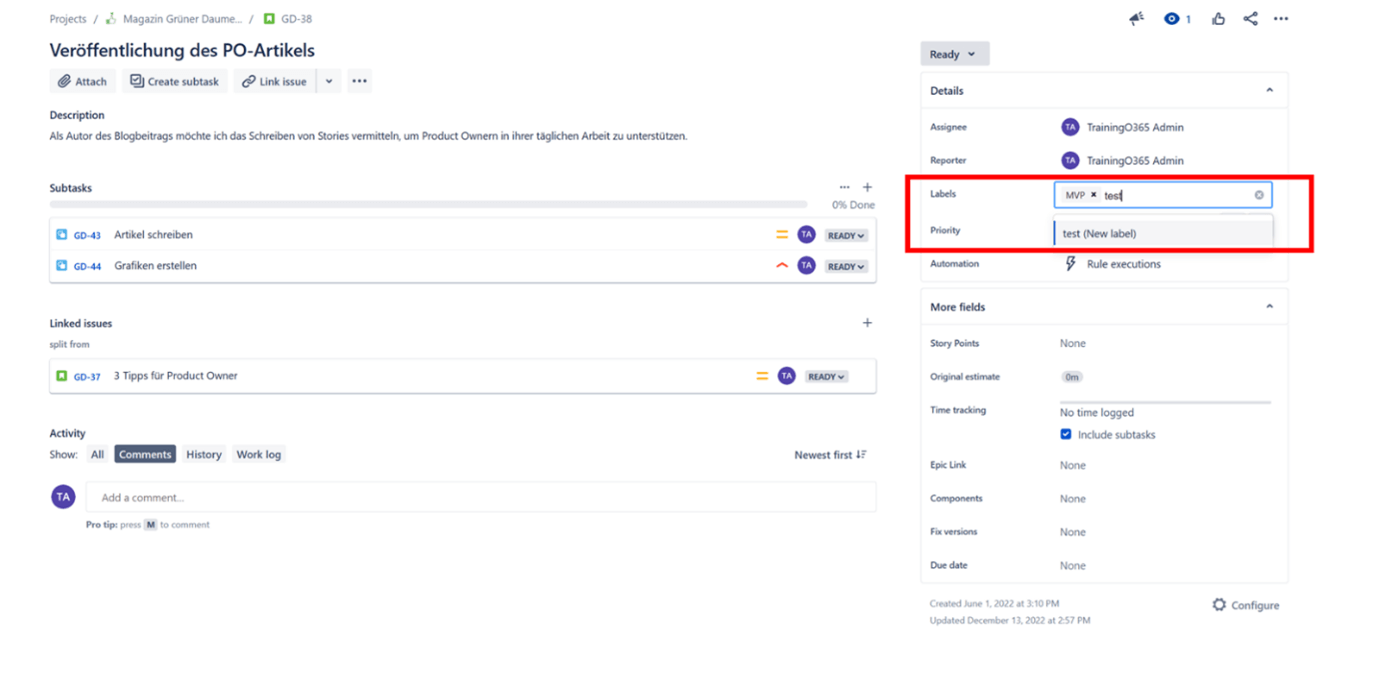This screenshot has width=1379, height=693.
Task: Click the Add a comment field
Action: coord(480,497)
